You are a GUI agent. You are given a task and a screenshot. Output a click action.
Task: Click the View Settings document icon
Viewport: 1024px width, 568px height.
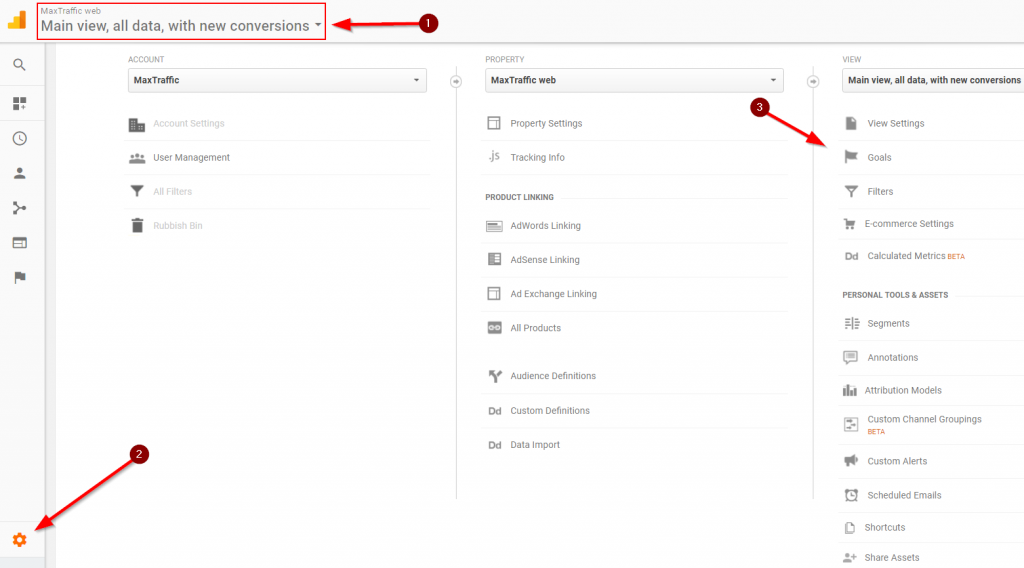pos(851,123)
